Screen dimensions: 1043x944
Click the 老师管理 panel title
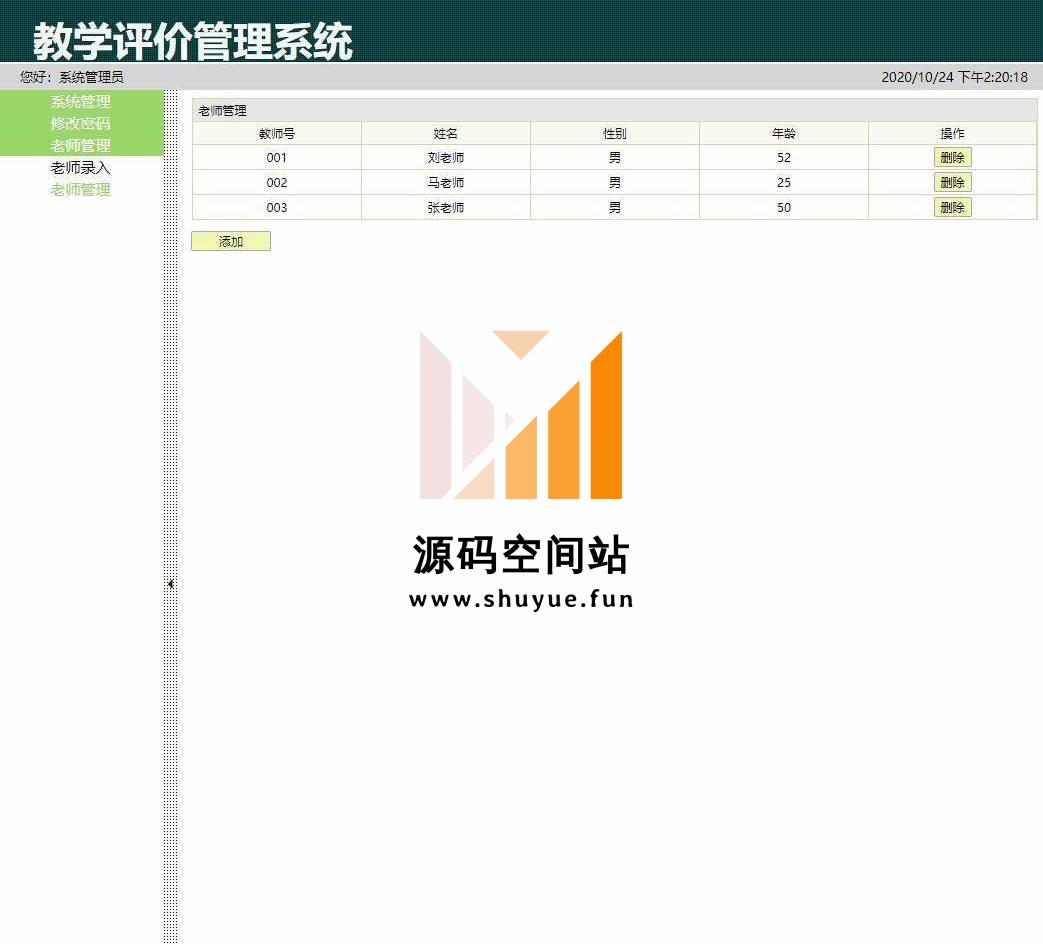[222, 111]
